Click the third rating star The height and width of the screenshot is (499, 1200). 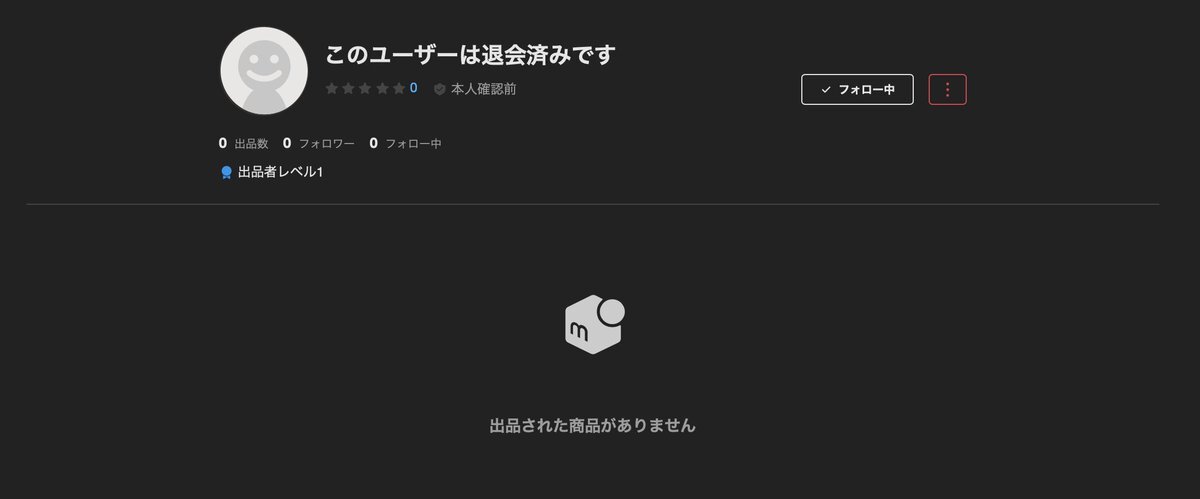(366, 88)
